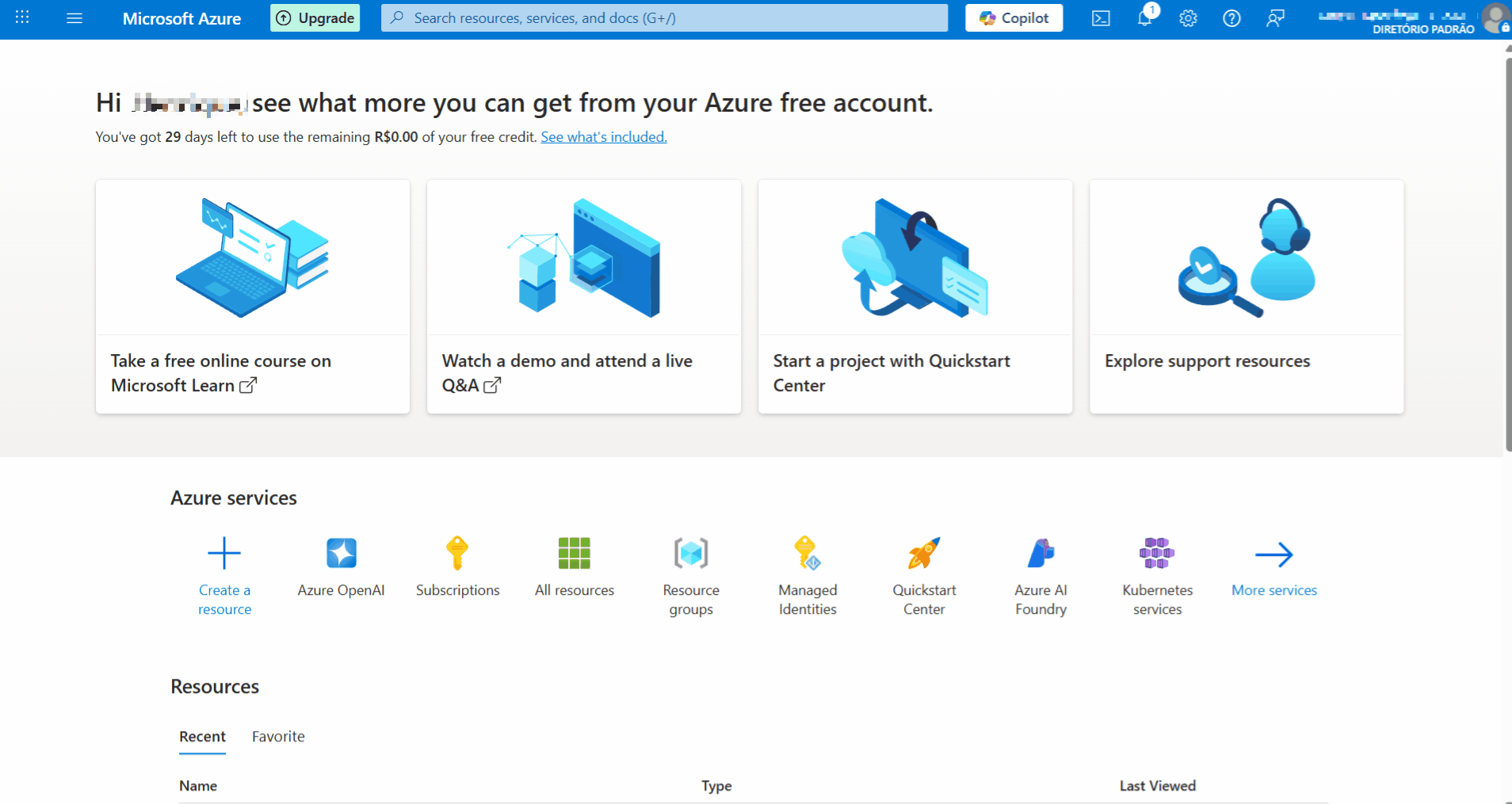The image size is (1512, 804).
Task: Click Create a resource plus icon
Action: 224,554
